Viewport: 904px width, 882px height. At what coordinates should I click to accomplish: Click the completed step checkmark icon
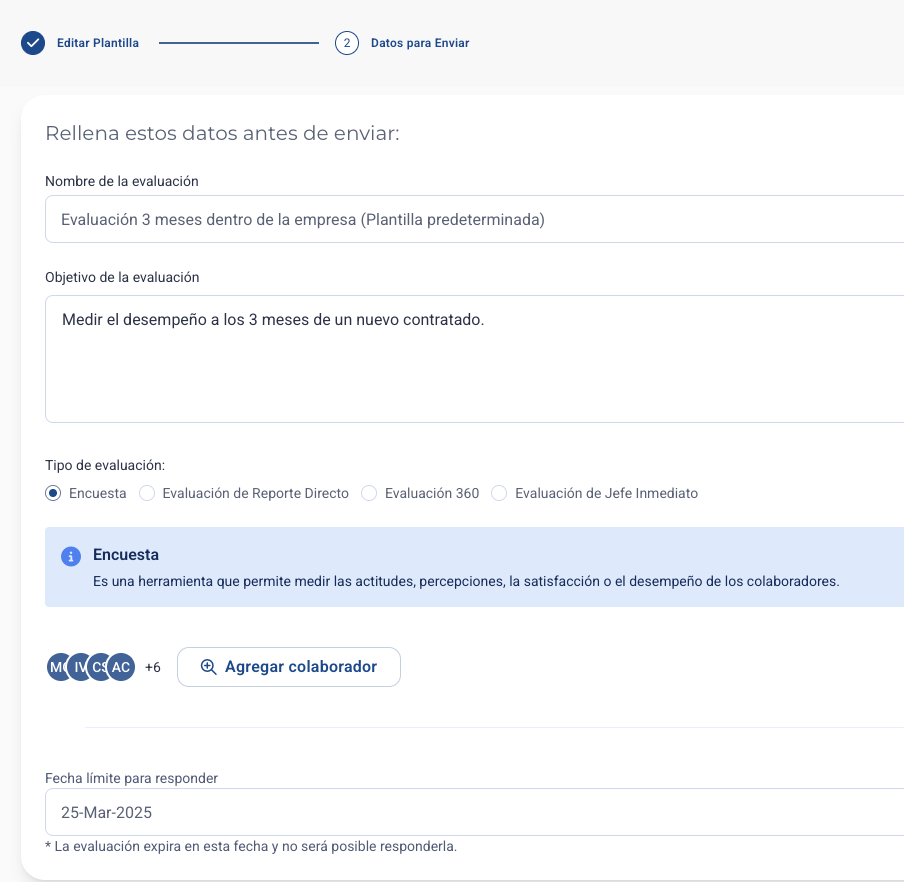[x=33, y=43]
